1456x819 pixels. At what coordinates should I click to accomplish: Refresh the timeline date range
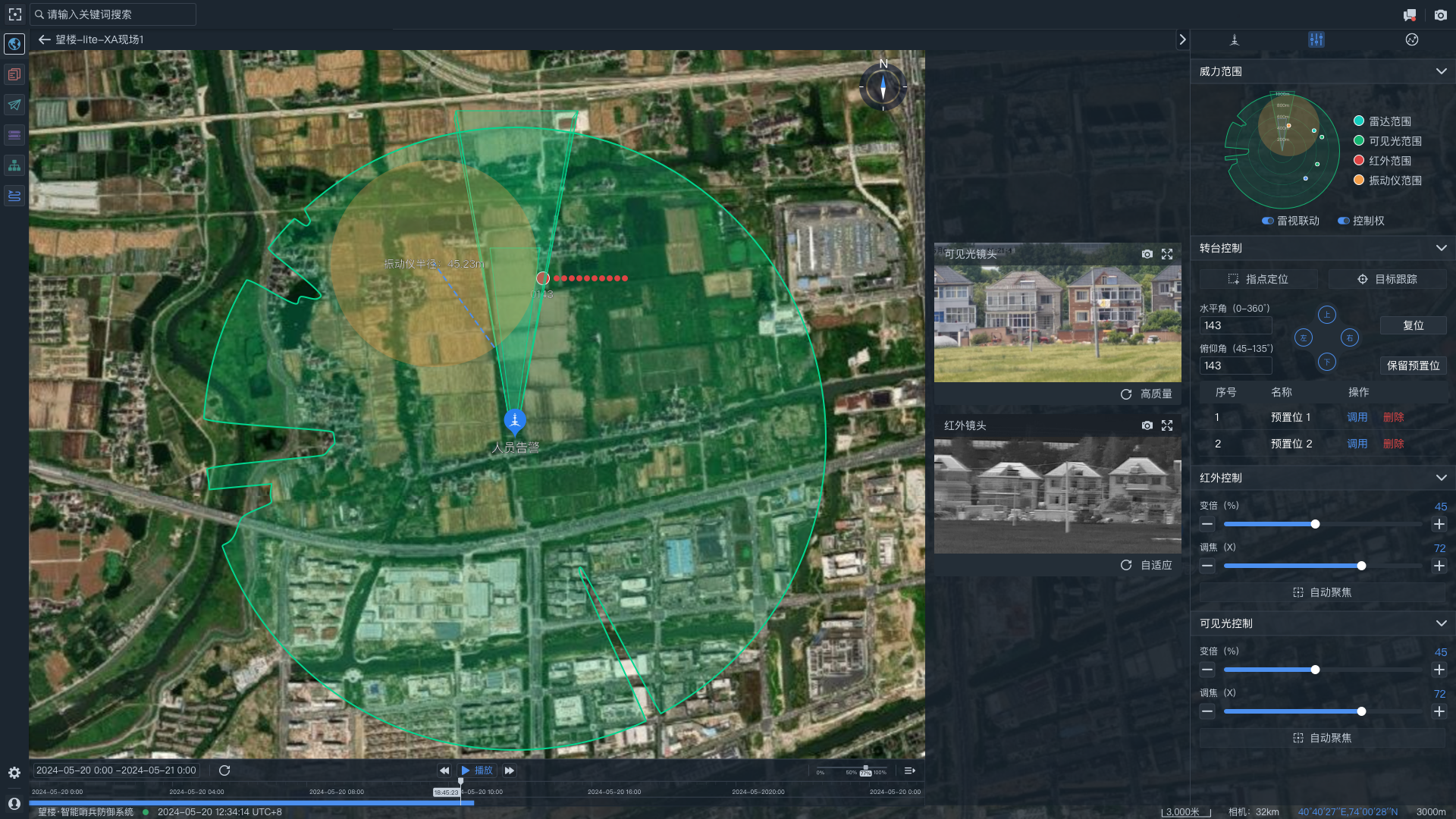(224, 770)
